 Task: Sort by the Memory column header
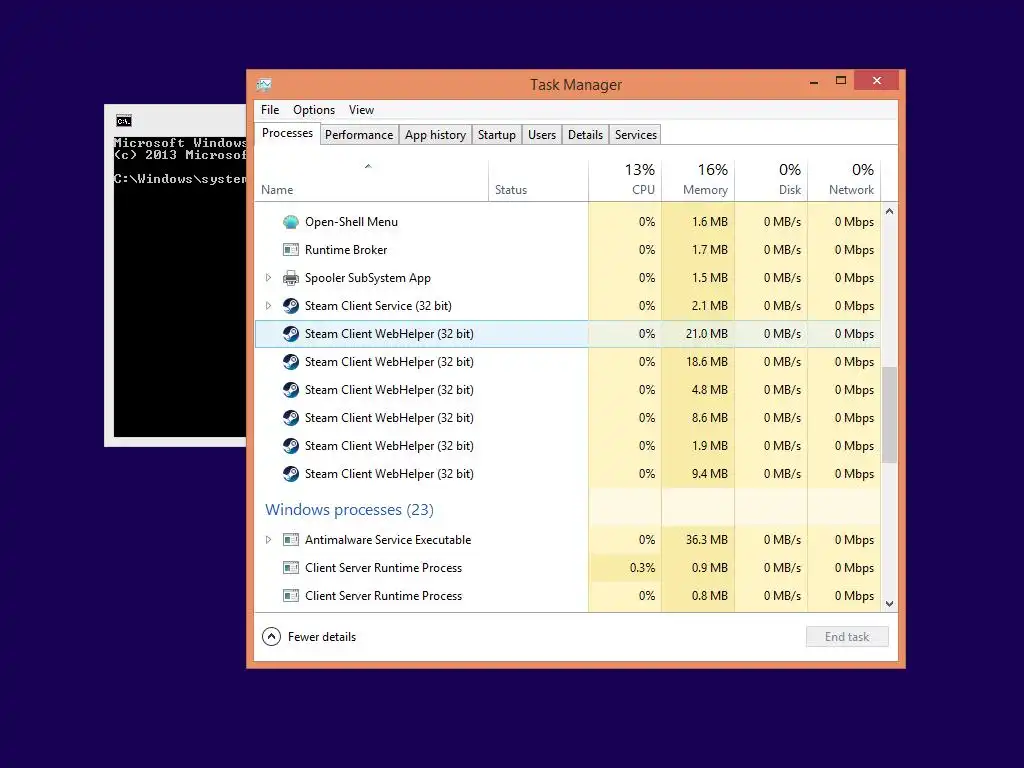tap(698, 180)
